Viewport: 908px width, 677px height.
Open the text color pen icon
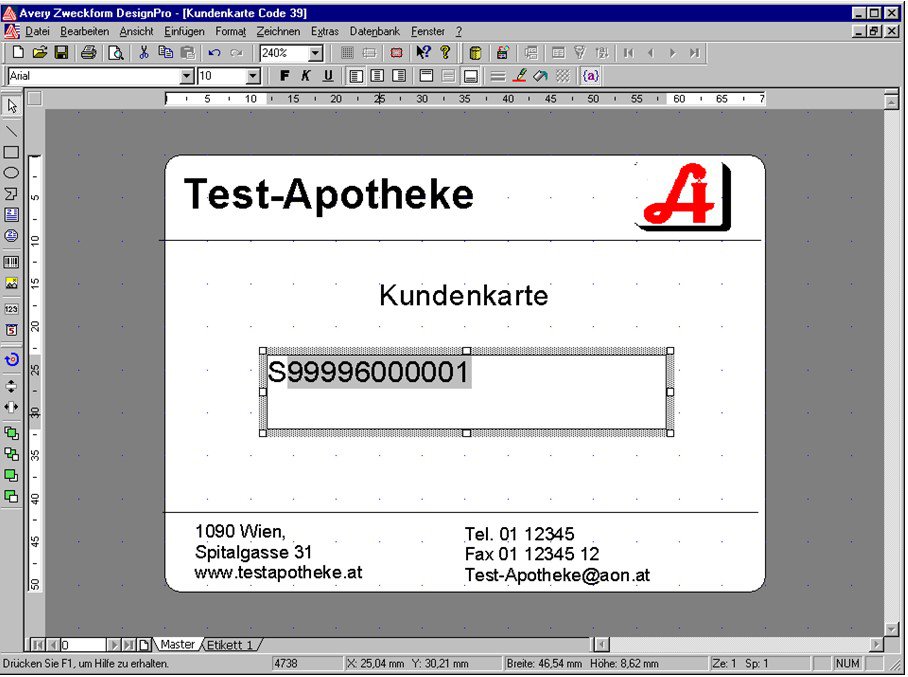[x=519, y=76]
